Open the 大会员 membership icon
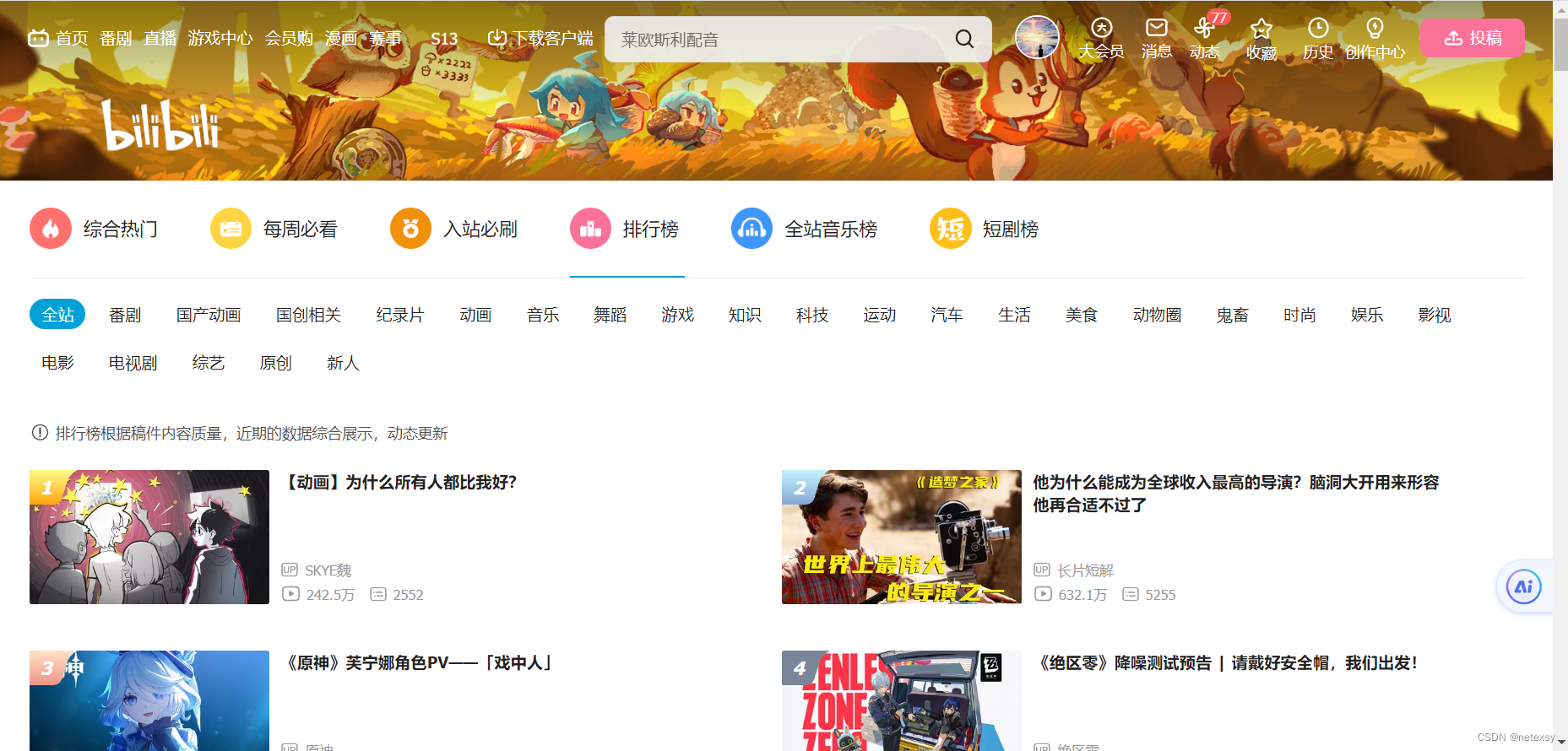 pos(1102,29)
